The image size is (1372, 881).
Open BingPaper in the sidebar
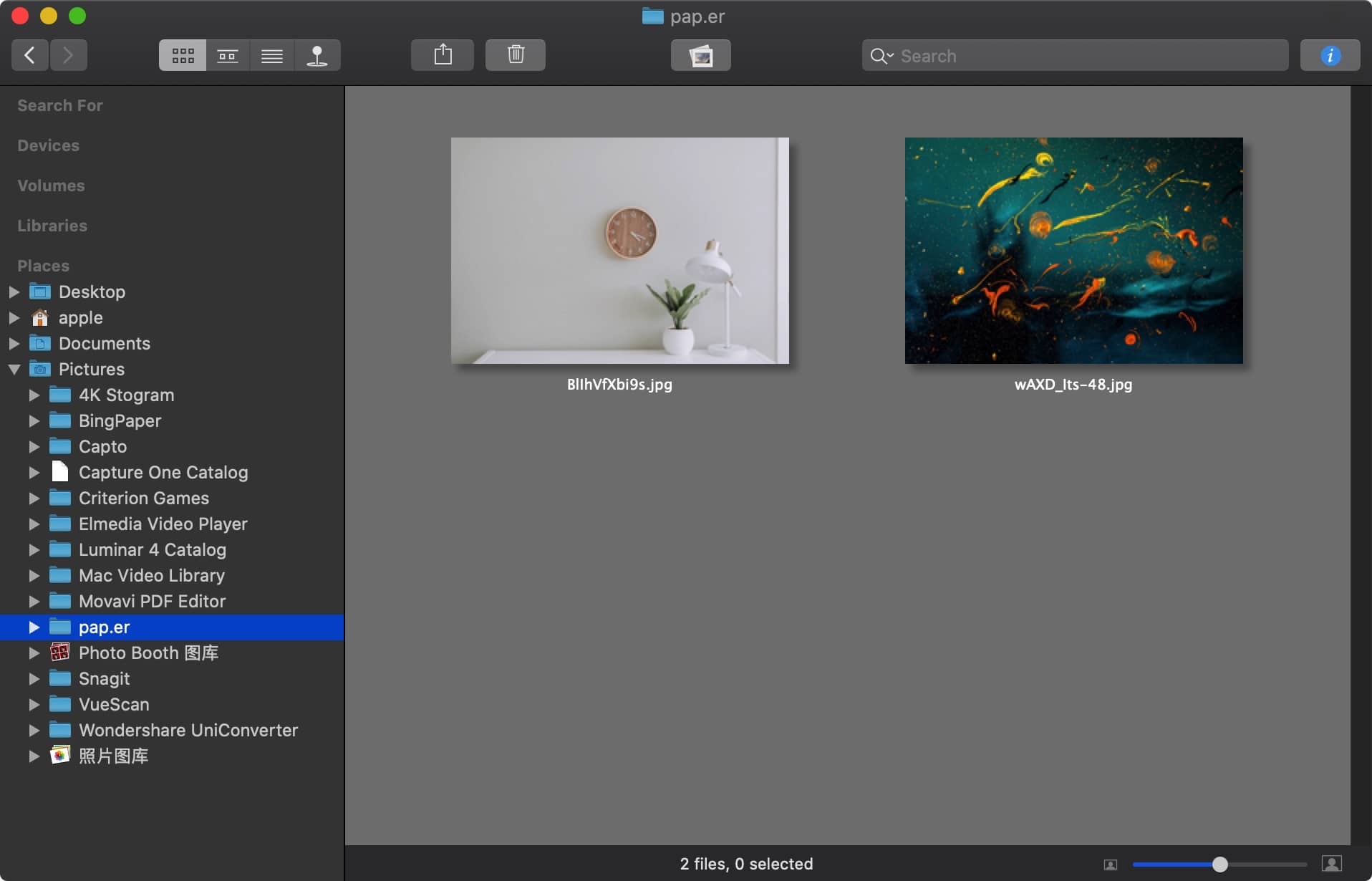120,420
